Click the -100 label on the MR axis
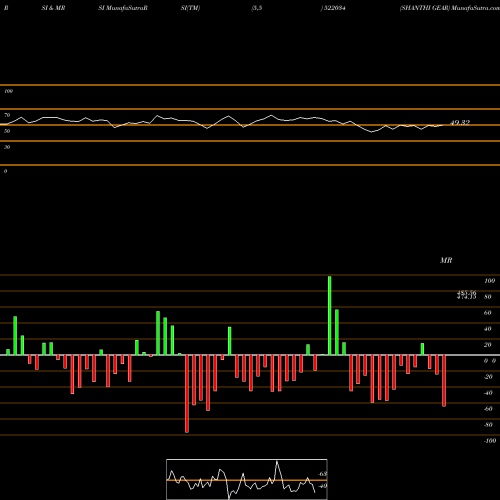 point(490,441)
